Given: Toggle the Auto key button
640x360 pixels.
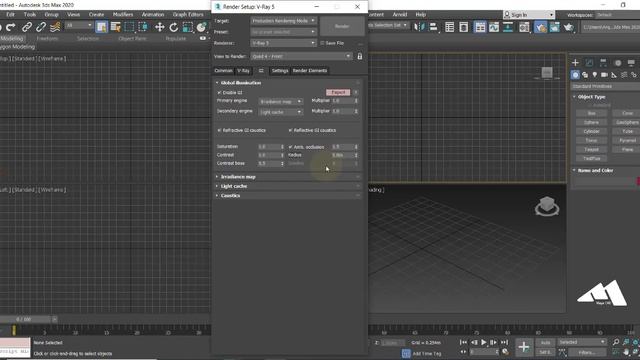Looking at the screenshot, I should (545, 342).
